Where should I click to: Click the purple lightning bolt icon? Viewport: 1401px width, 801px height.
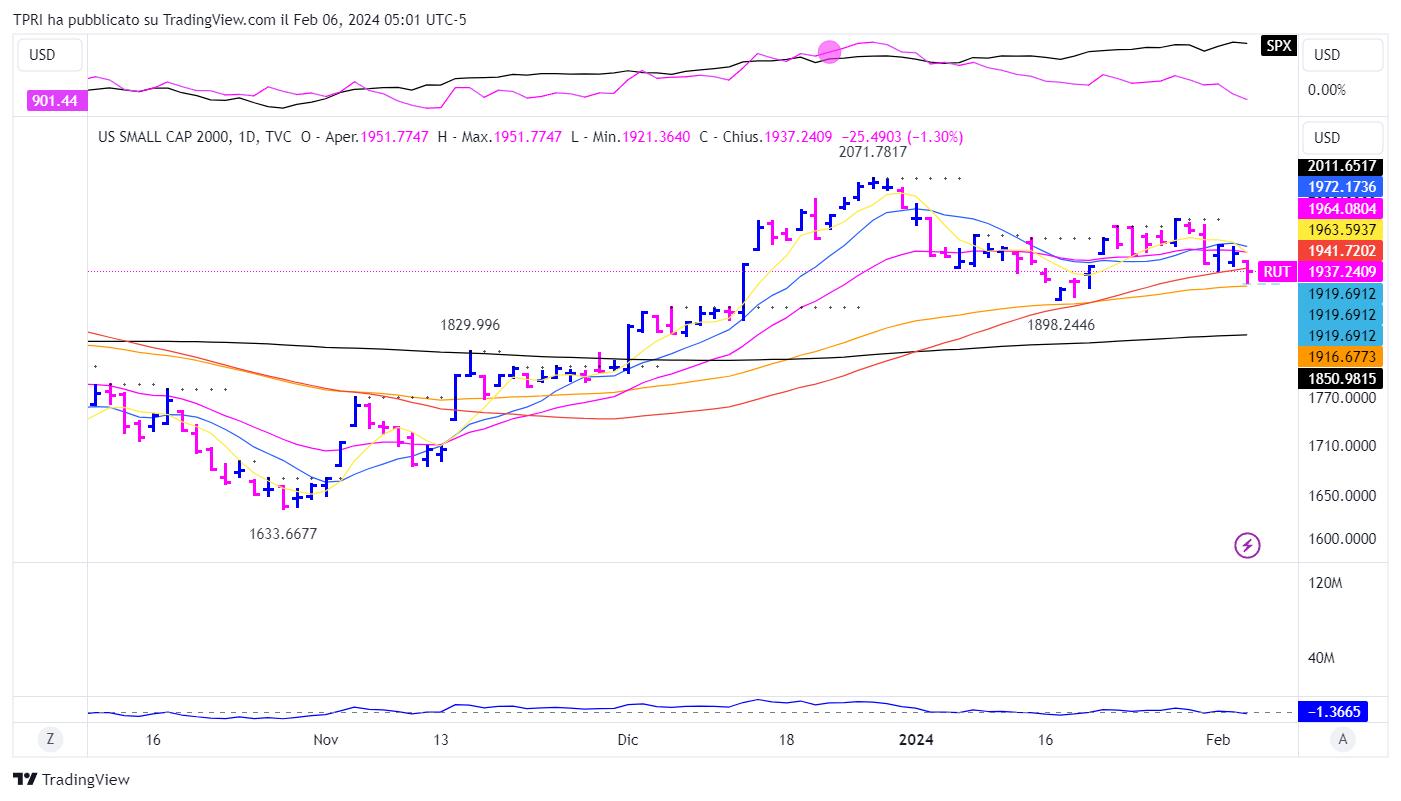click(1247, 545)
